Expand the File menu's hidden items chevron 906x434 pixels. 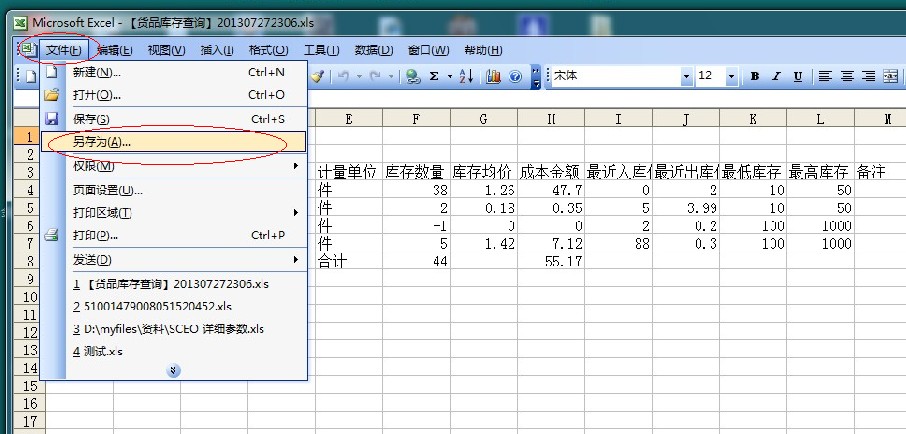click(174, 370)
